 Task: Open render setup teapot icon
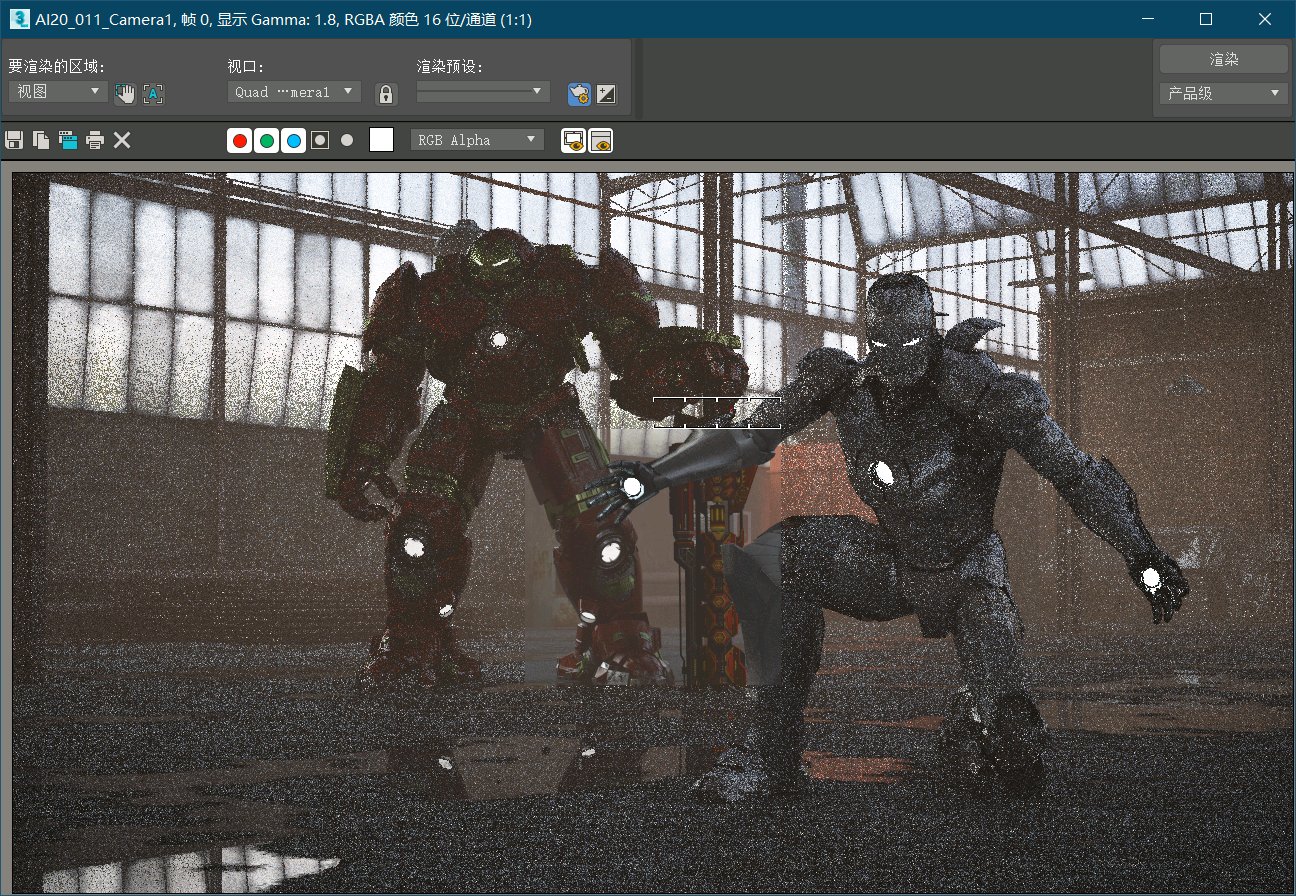coord(578,94)
